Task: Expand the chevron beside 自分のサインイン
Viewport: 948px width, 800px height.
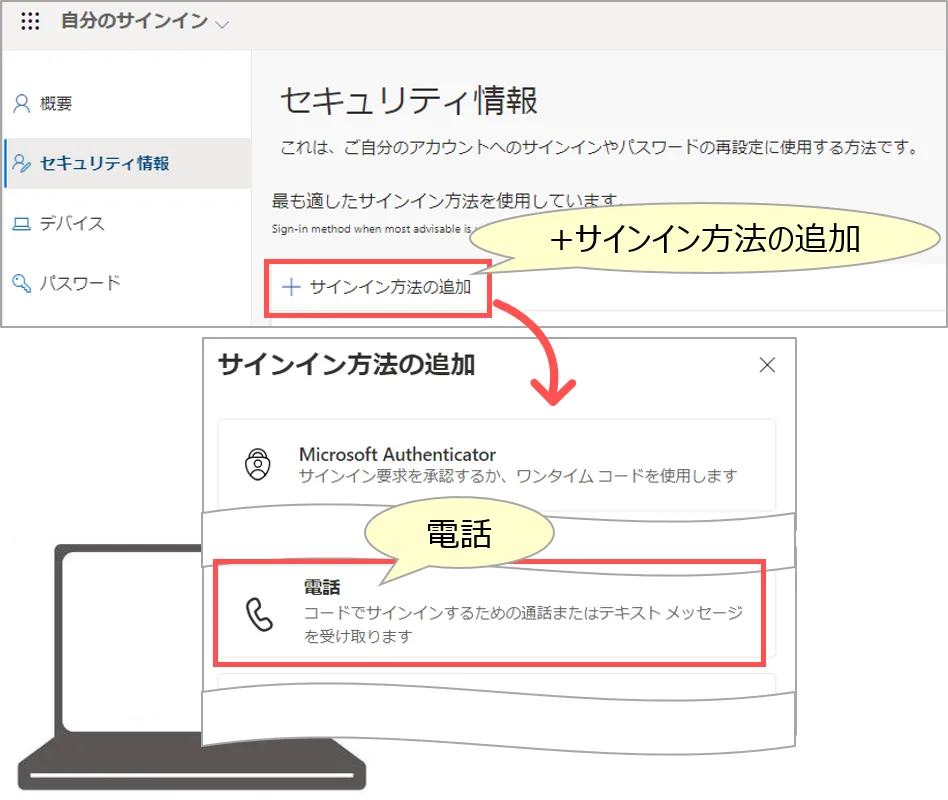Action: tap(222, 24)
